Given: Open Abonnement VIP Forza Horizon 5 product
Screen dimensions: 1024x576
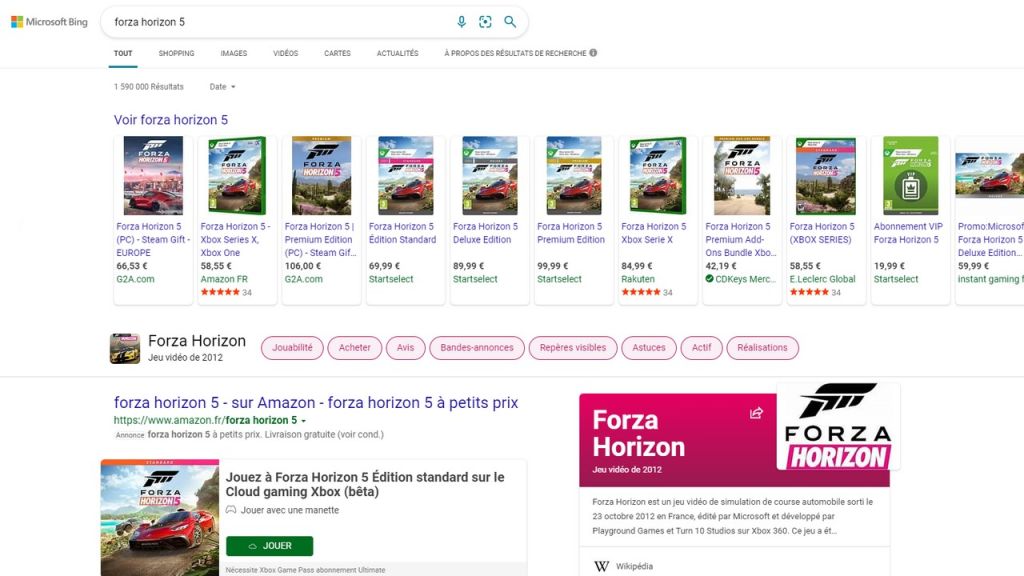Looking at the screenshot, I should [908, 233].
